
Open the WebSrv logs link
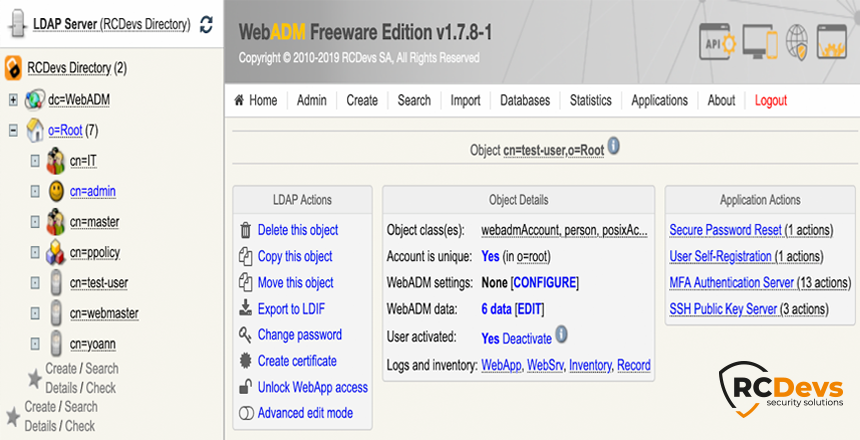pos(545,365)
